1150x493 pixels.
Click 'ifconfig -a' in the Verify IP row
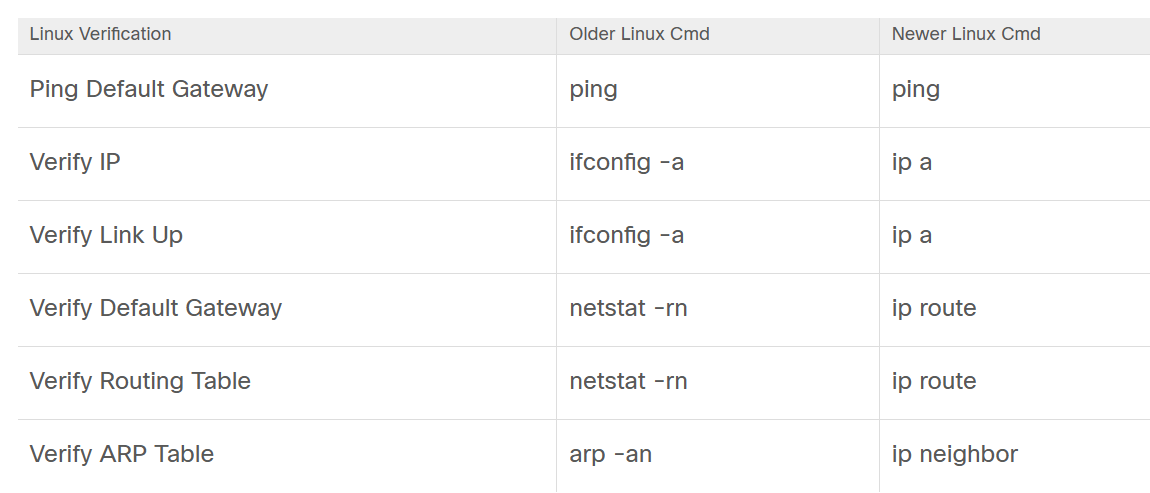[627, 162]
